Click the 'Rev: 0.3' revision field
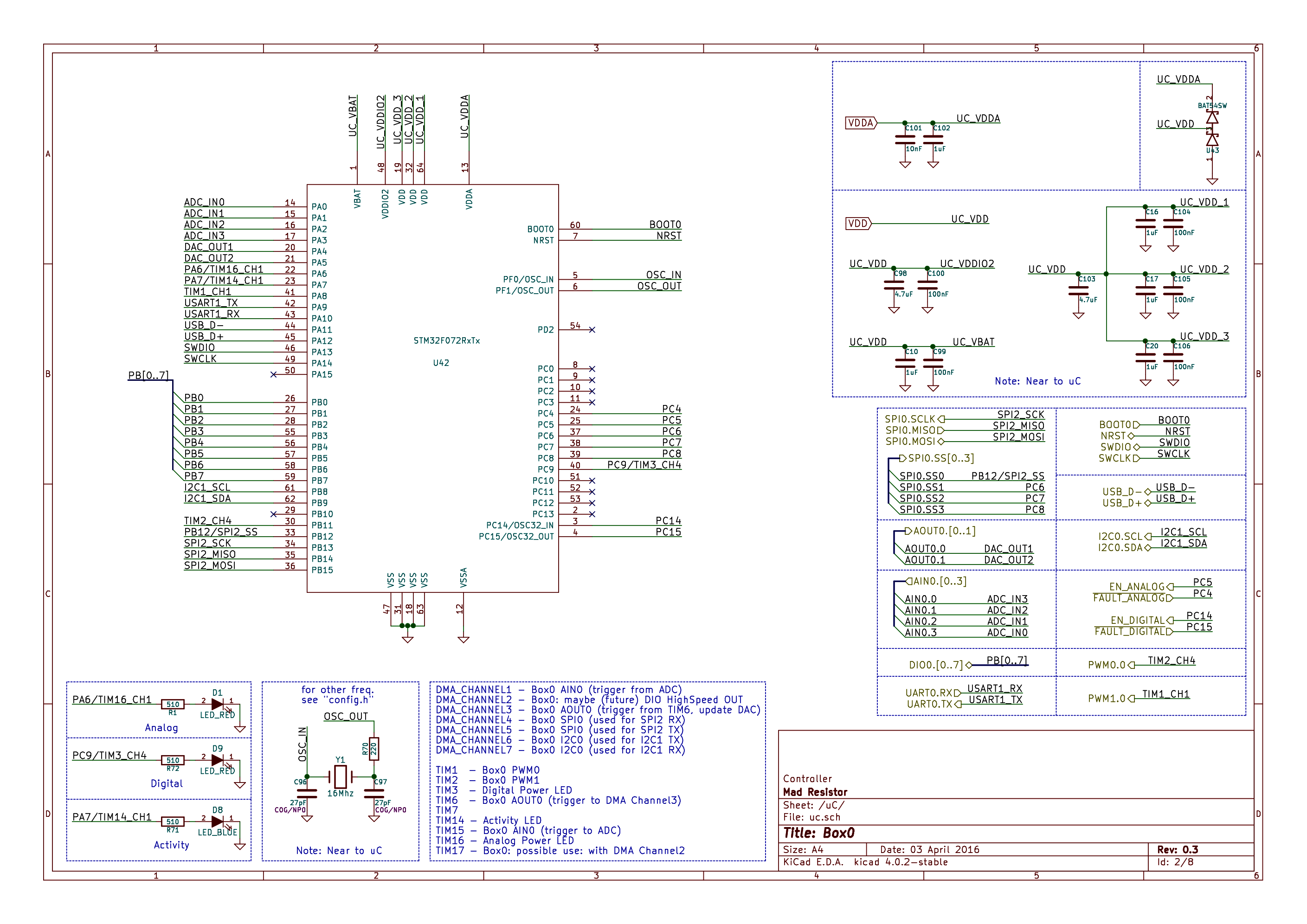This screenshot has width=1307, height=924. click(1177, 849)
